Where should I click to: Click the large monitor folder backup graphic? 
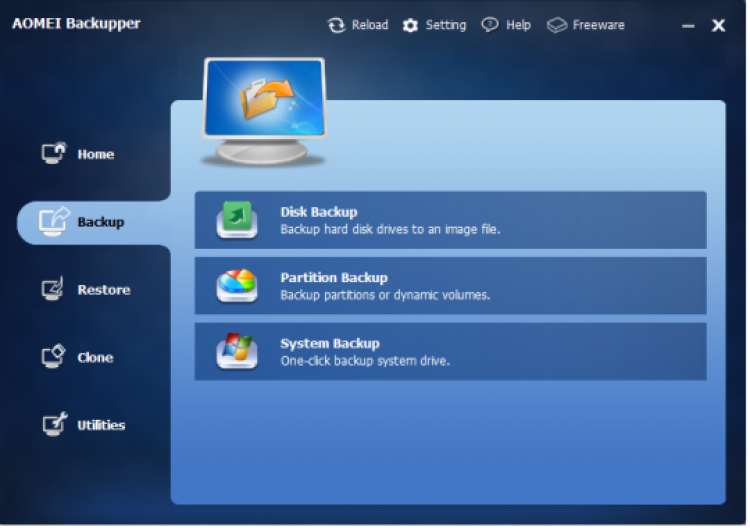pyautogui.click(x=265, y=112)
